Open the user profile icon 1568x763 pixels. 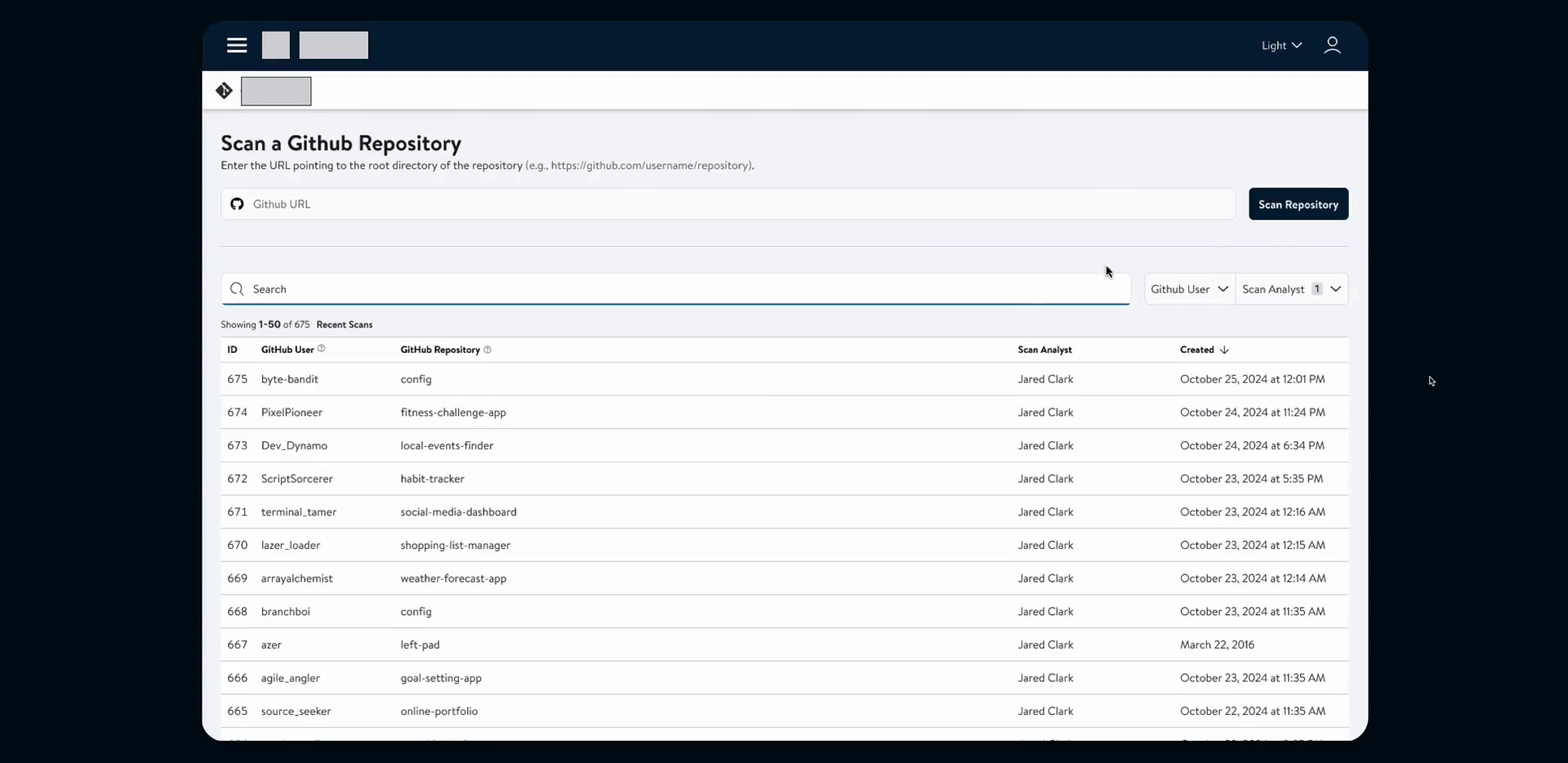coord(1331,46)
